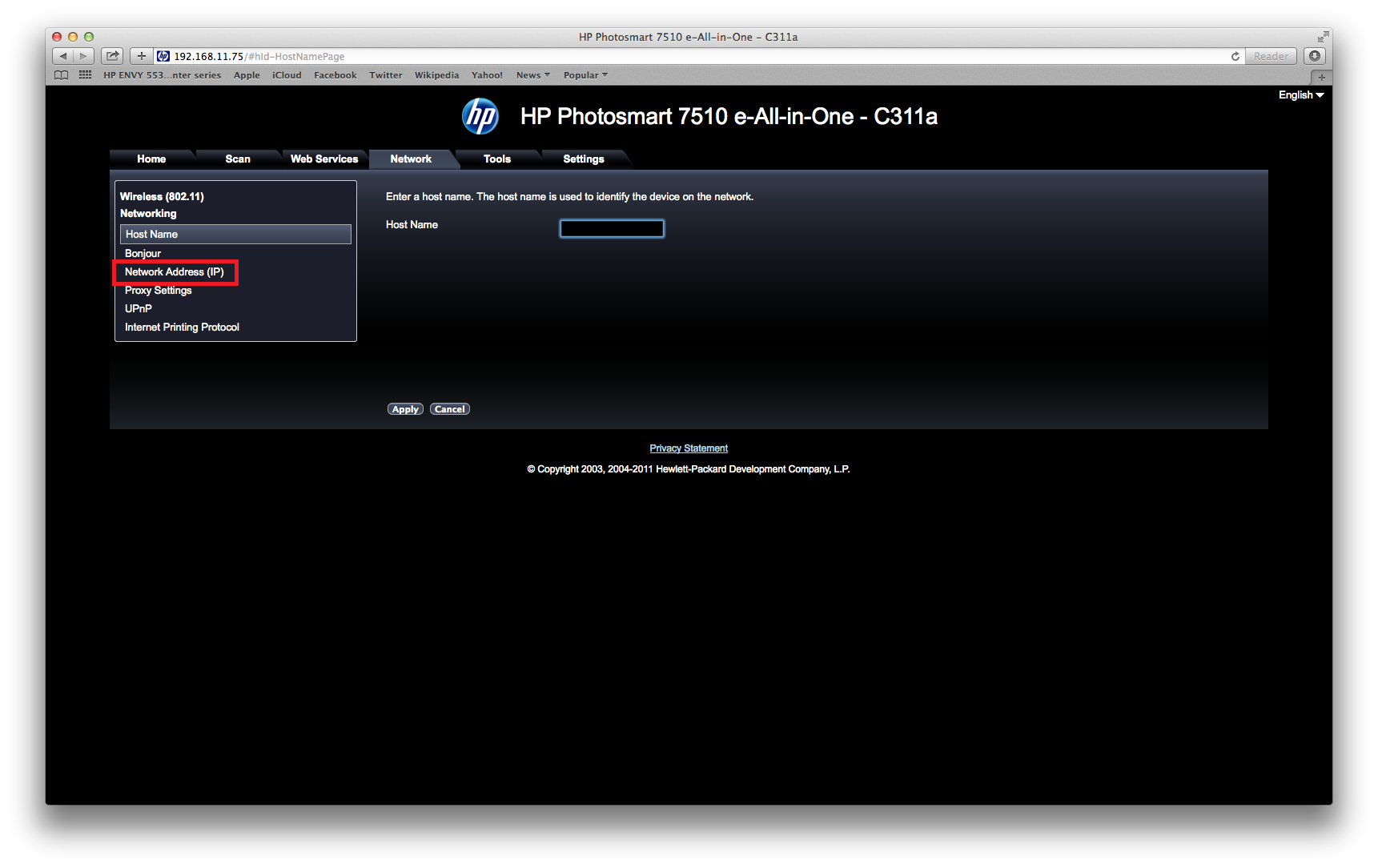Click the Cancel button

pyautogui.click(x=450, y=409)
